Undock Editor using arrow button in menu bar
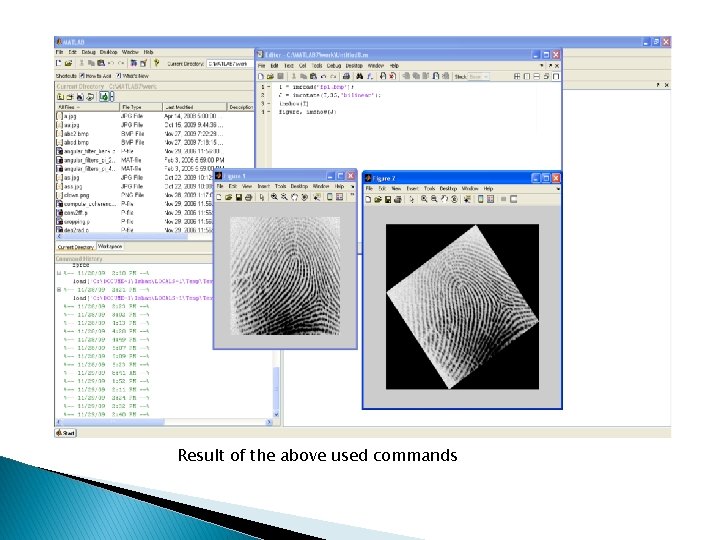 click(550, 66)
